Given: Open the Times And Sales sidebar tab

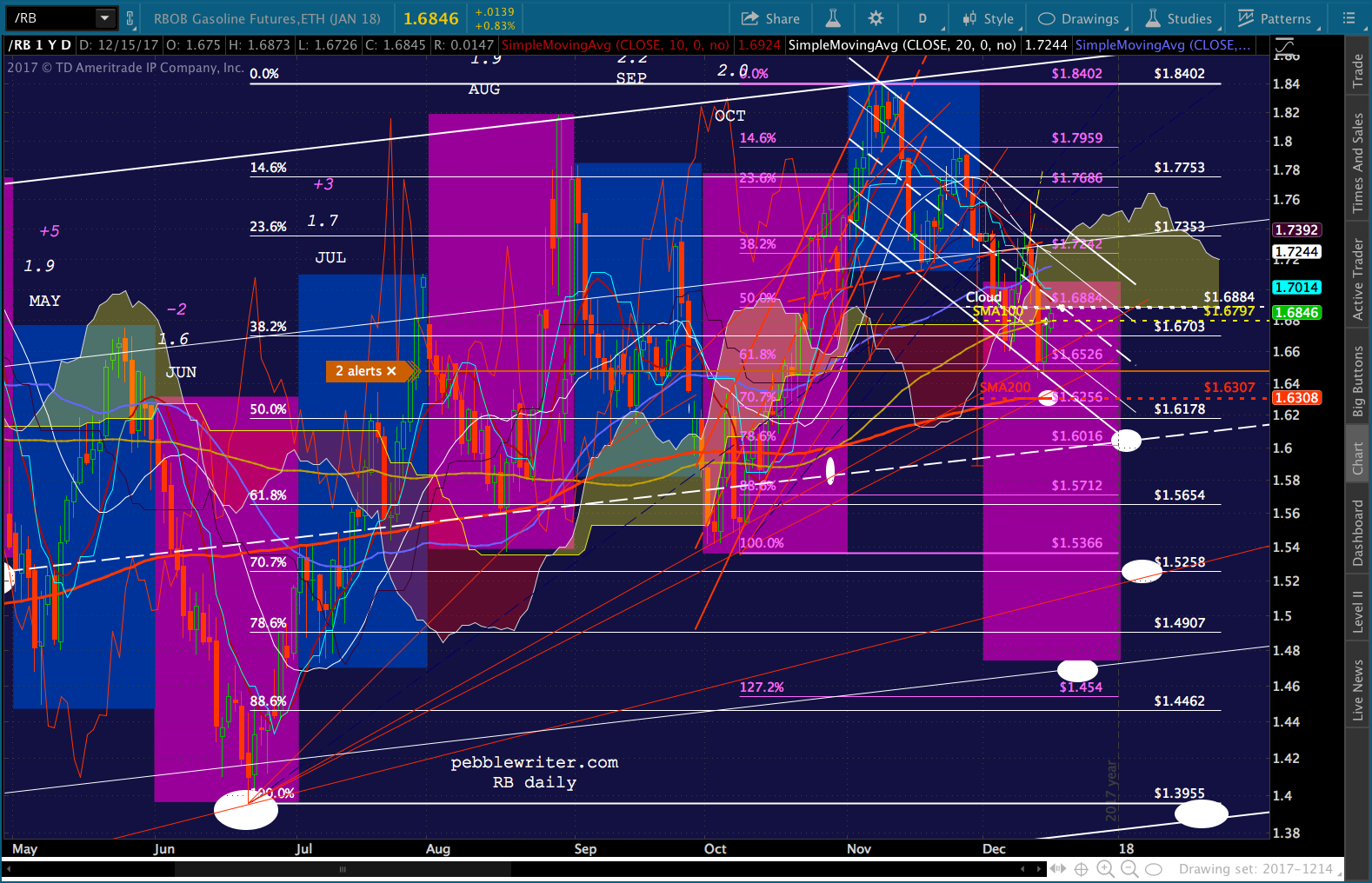Looking at the screenshot, I should click(1358, 163).
